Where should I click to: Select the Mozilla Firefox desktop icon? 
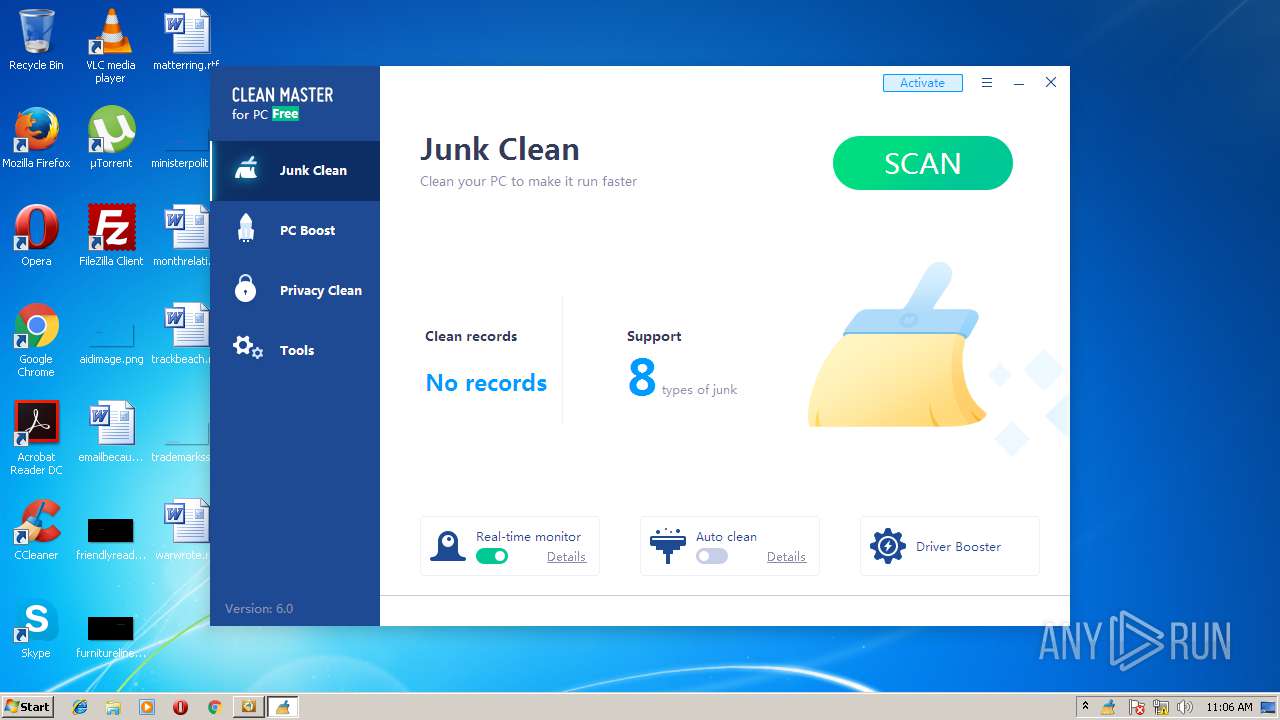pyautogui.click(x=36, y=138)
